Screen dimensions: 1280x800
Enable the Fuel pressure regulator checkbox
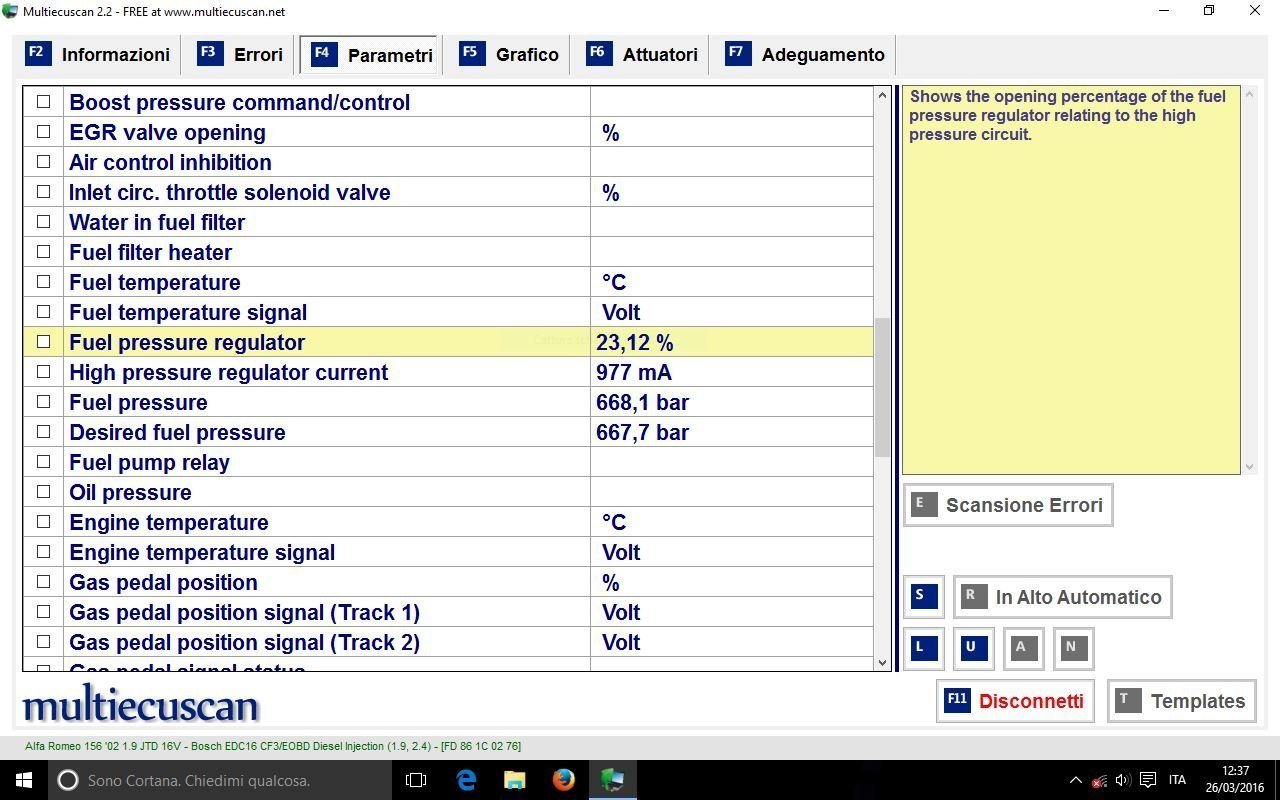[x=43, y=341]
